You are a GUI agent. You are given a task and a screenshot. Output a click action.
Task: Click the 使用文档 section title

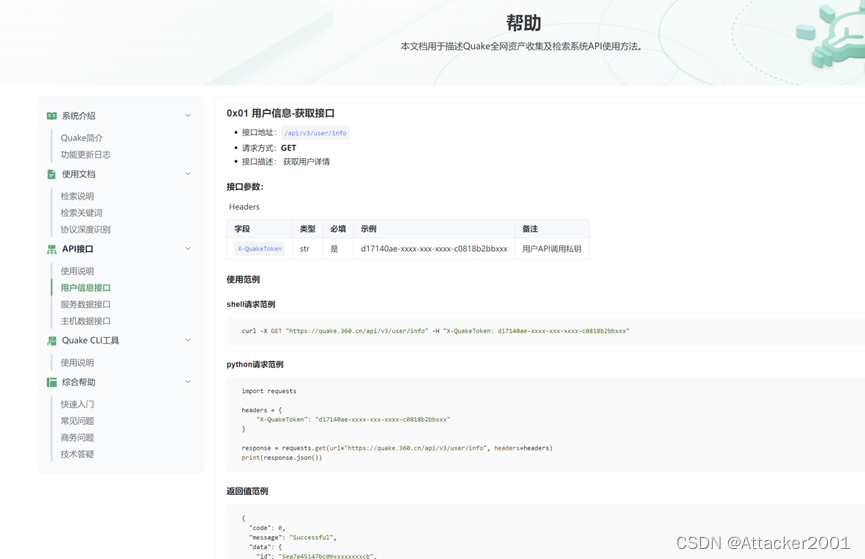(78, 174)
